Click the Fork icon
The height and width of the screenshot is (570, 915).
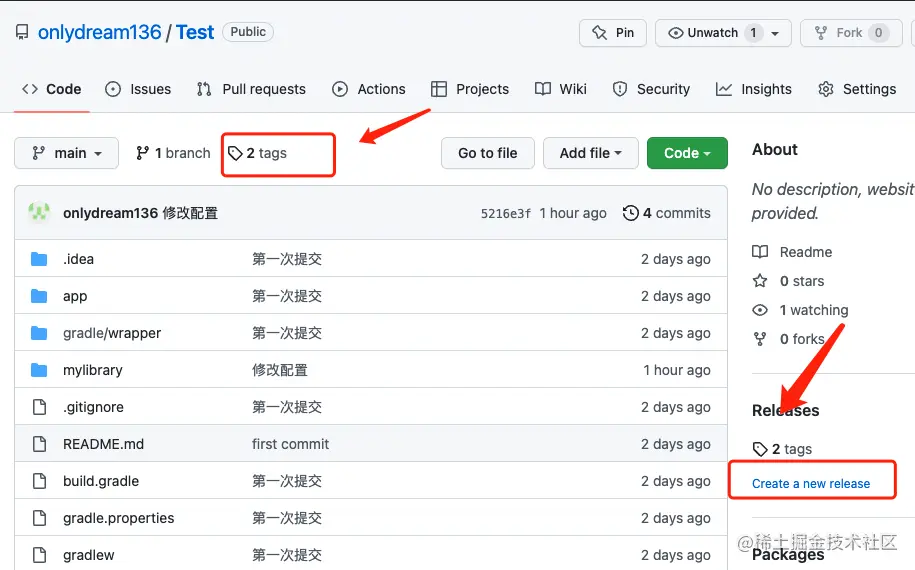point(821,33)
